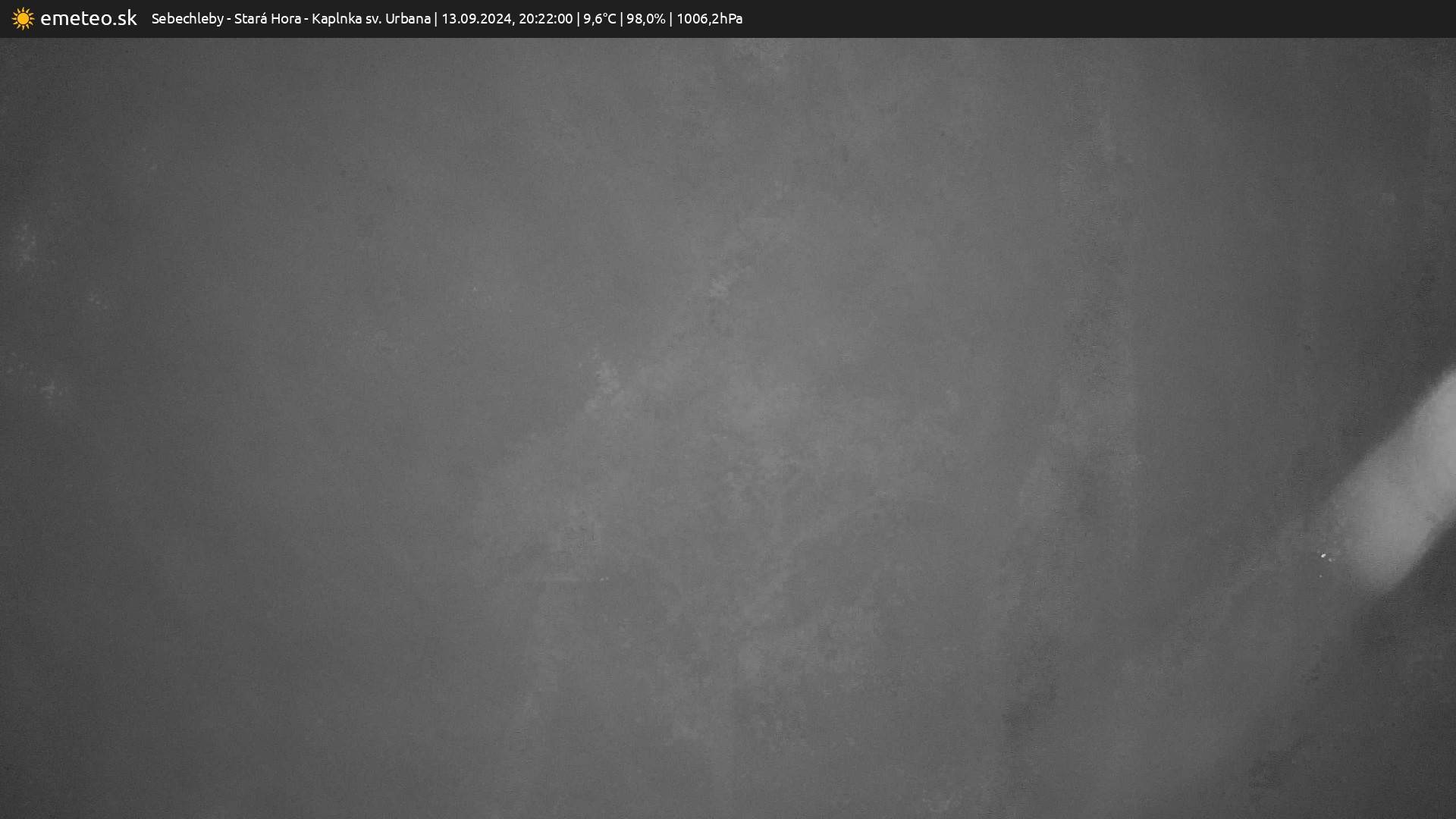
Task: Click the 1006,2hPa pressure reading
Action: click(x=709, y=18)
